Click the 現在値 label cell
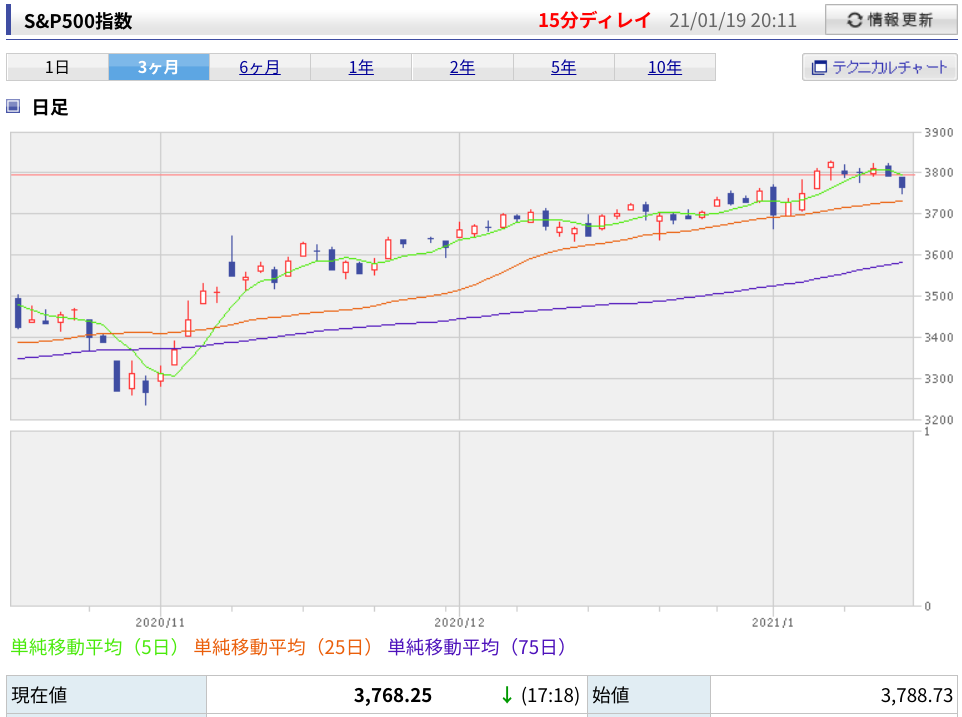The image size is (962, 717). (x=106, y=695)
